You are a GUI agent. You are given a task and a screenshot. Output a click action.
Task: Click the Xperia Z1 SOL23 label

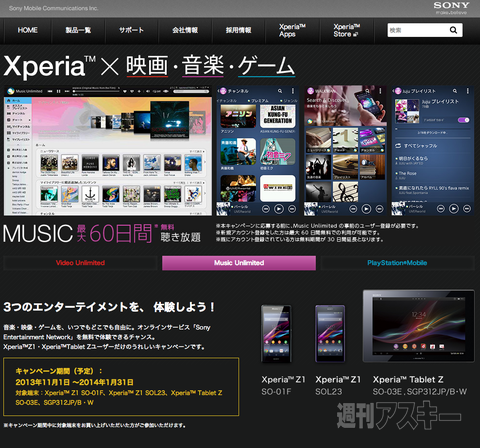[338, 385]
